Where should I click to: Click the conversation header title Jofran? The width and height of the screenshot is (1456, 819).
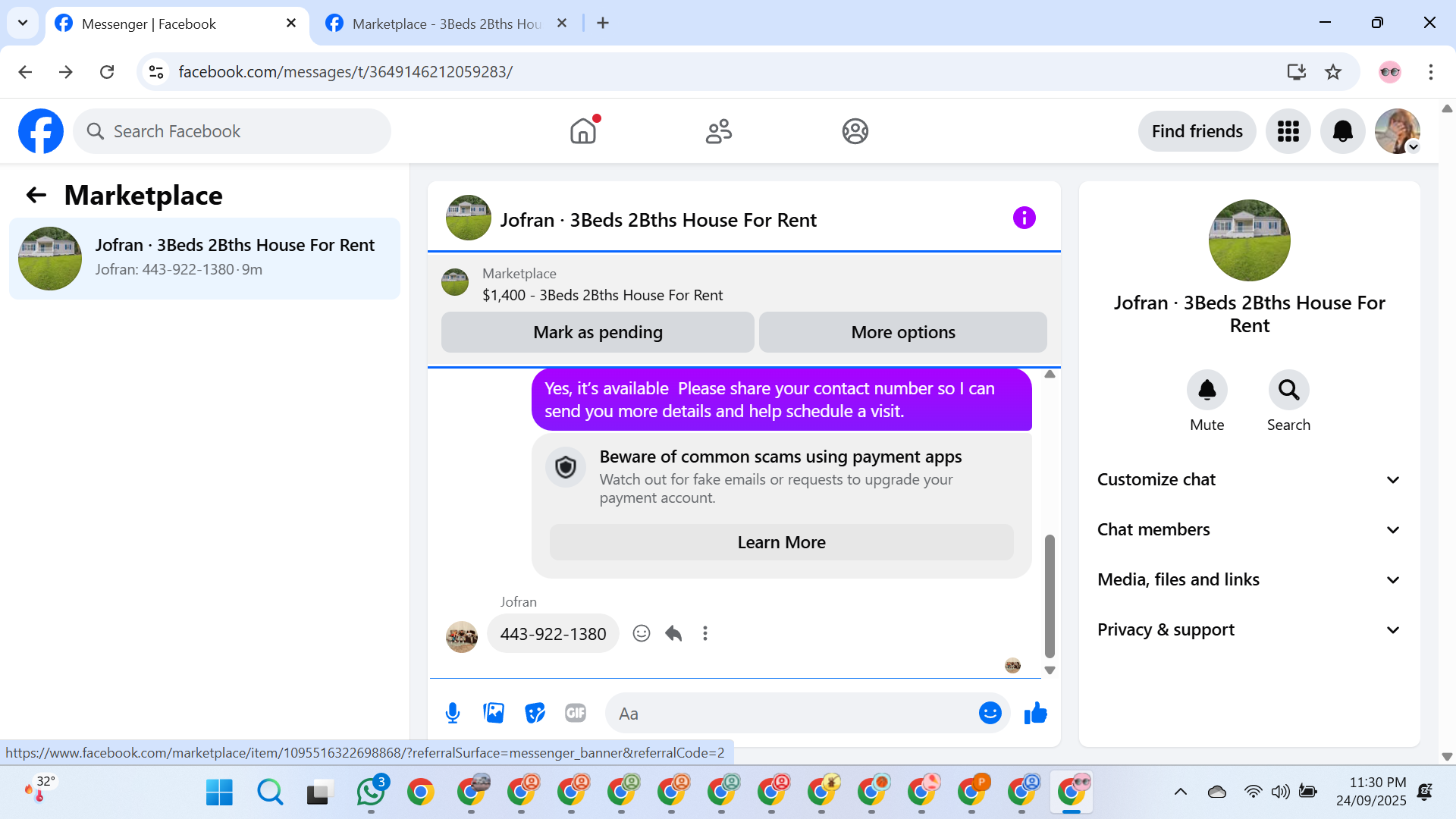[x=658, y=220]
